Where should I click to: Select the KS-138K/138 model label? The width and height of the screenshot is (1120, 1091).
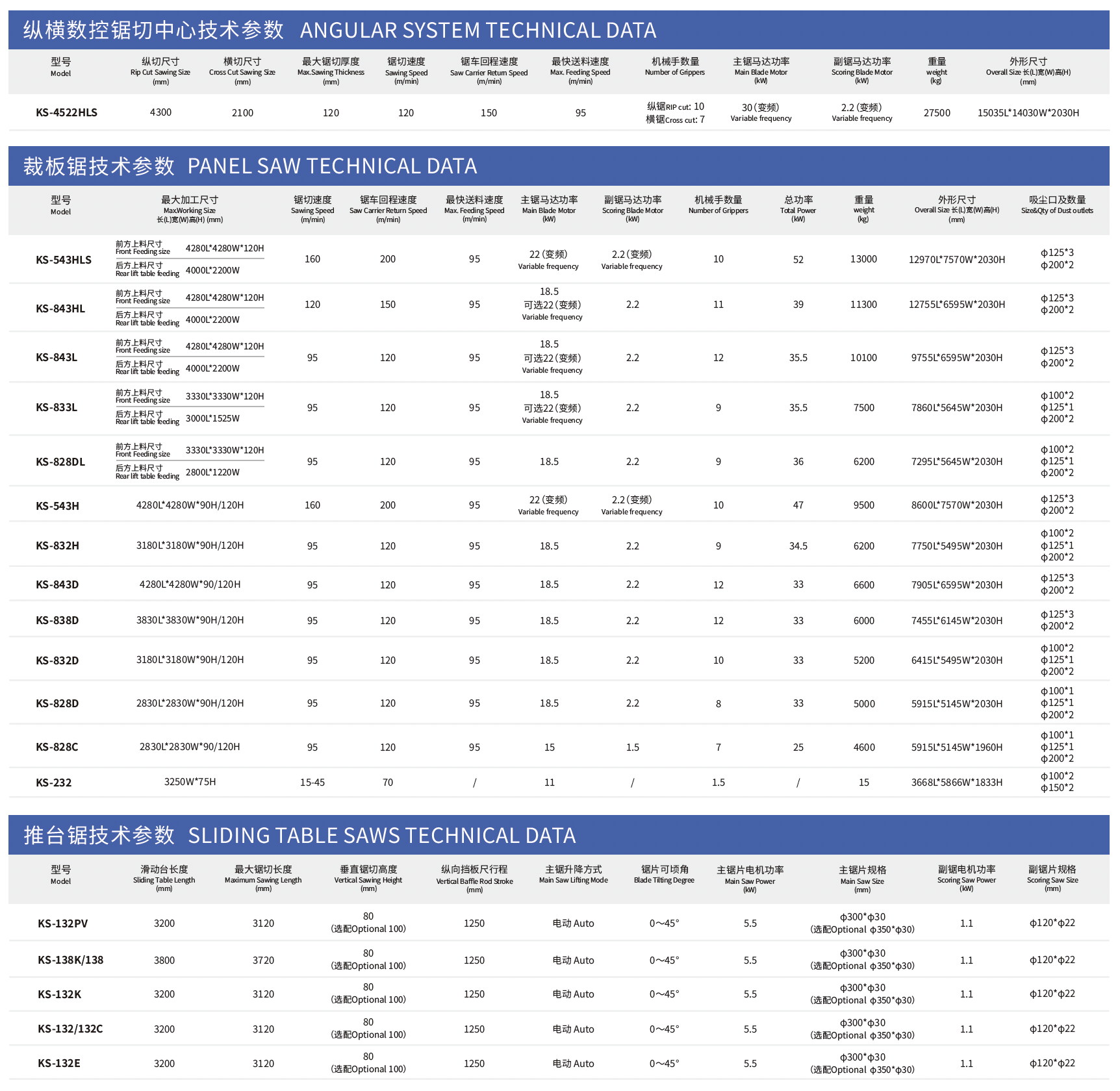click(70, 960)
